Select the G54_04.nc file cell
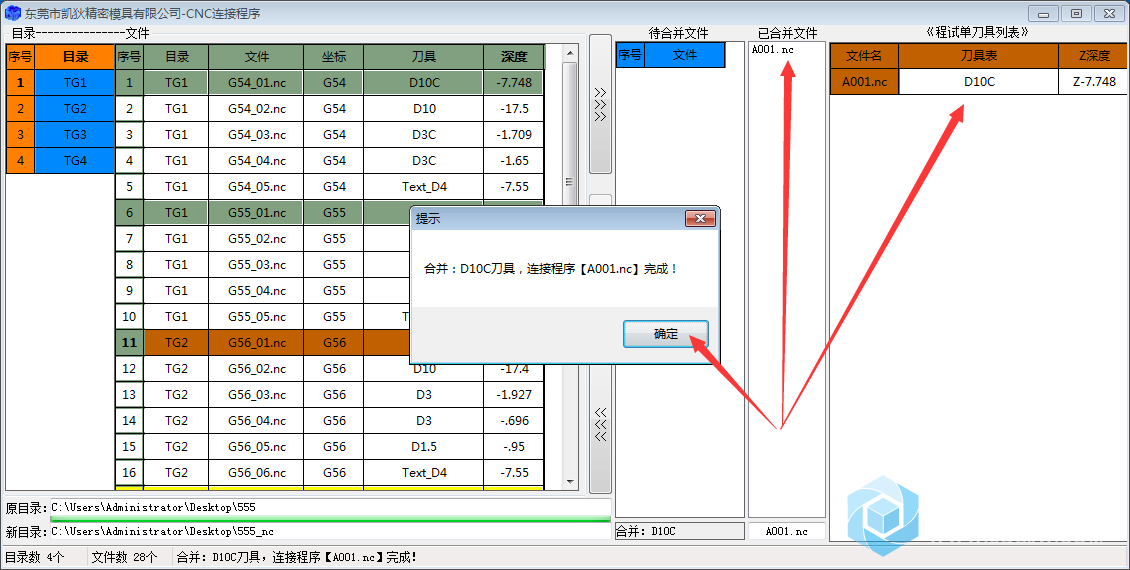This screenshot has height=570, width=1130. [257, 160]
